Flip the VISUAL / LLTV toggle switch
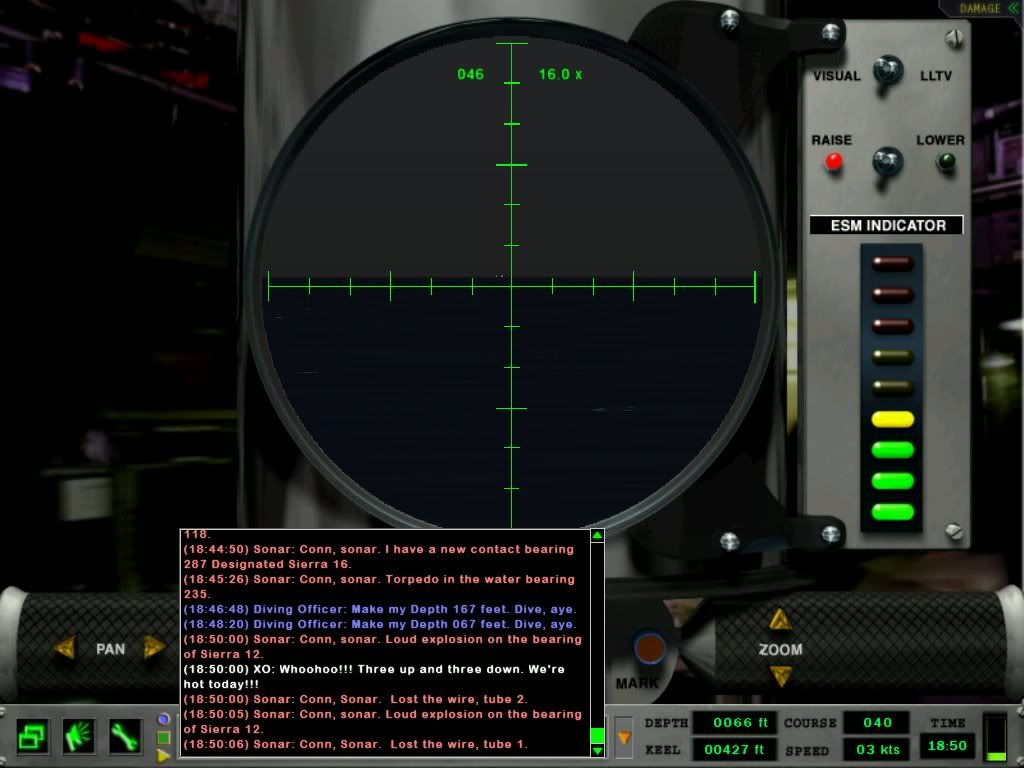 [888, 73]
